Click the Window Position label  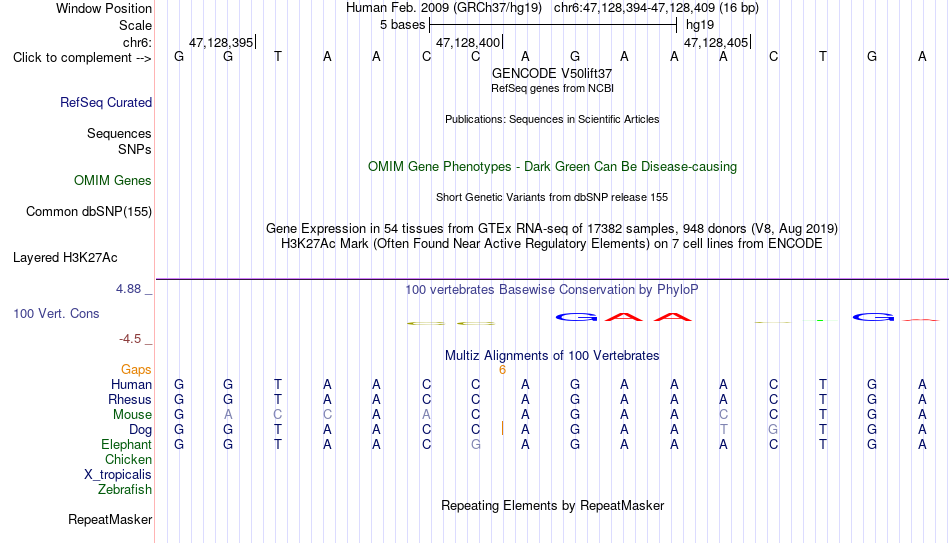tap(104, 8)
